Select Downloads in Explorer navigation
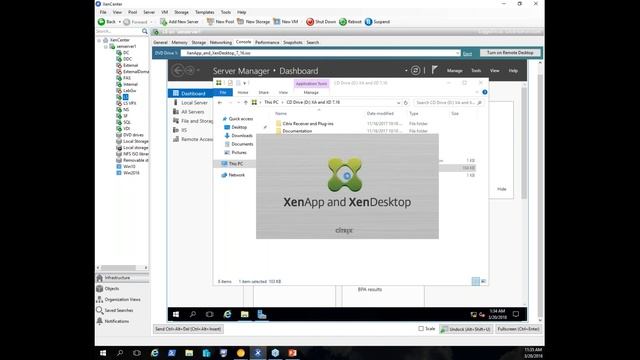 [242, 136]
